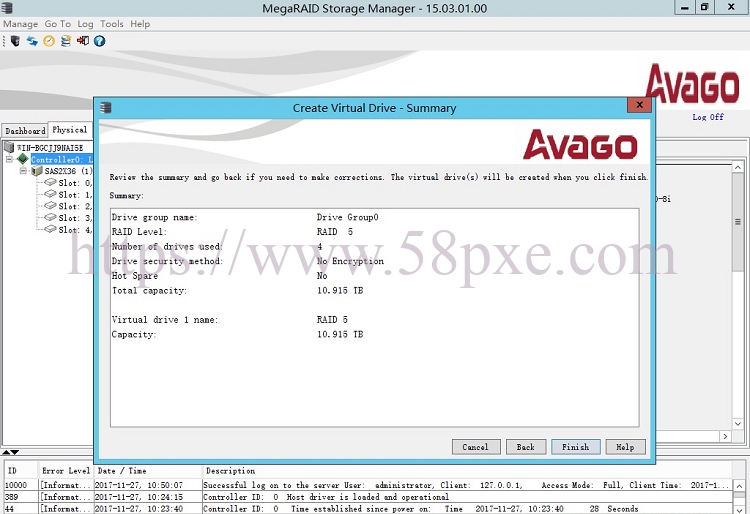This screenshot has height=514, width=750.
Task: Click the Log Off link
Action: [x=708, y=117]
